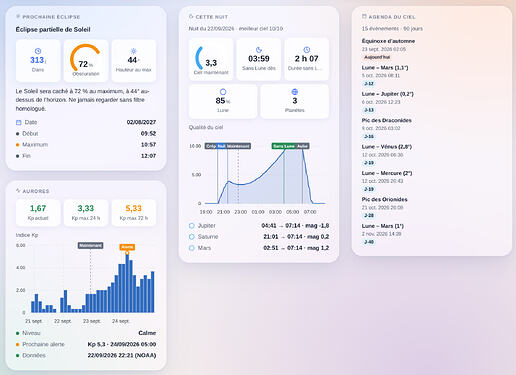Click the Maintenant marker on the Kp chart
The width and height of the screenshot is (516, 375).
point(90,246)
